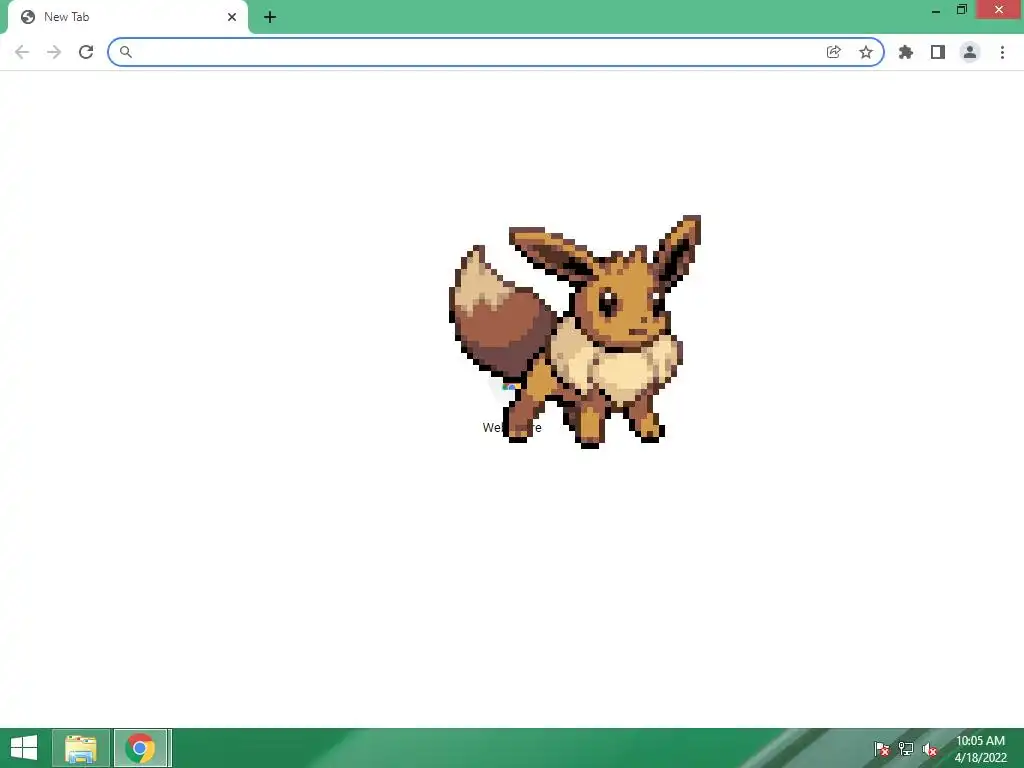Click the globe favicon on New Tab
1024x768 pixels.
28,17
